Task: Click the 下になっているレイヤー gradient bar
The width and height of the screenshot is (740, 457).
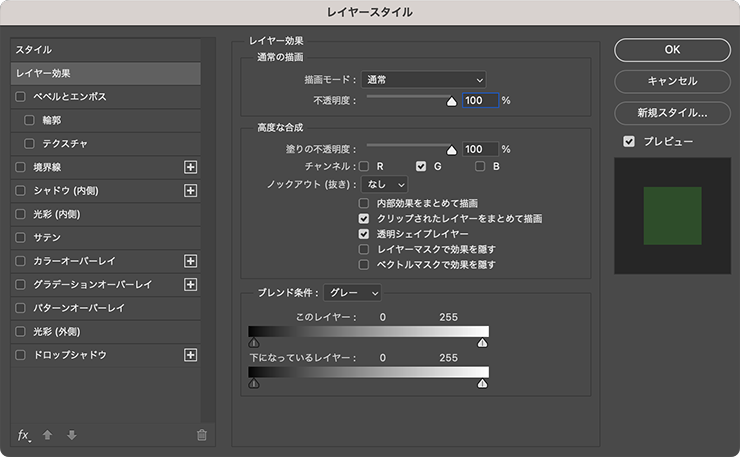Action: tap(369, 372)
